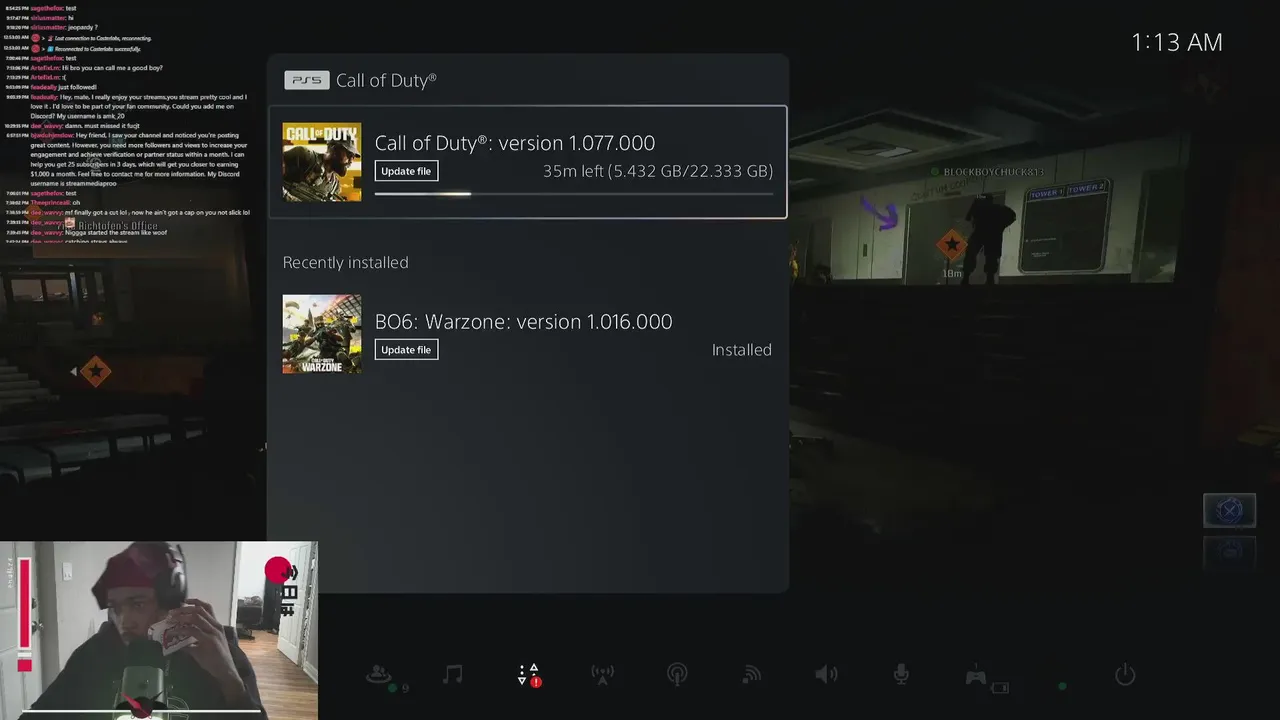Click the 1:13 AM clock
This screenshot has height=720, width=1280.
1177,42
